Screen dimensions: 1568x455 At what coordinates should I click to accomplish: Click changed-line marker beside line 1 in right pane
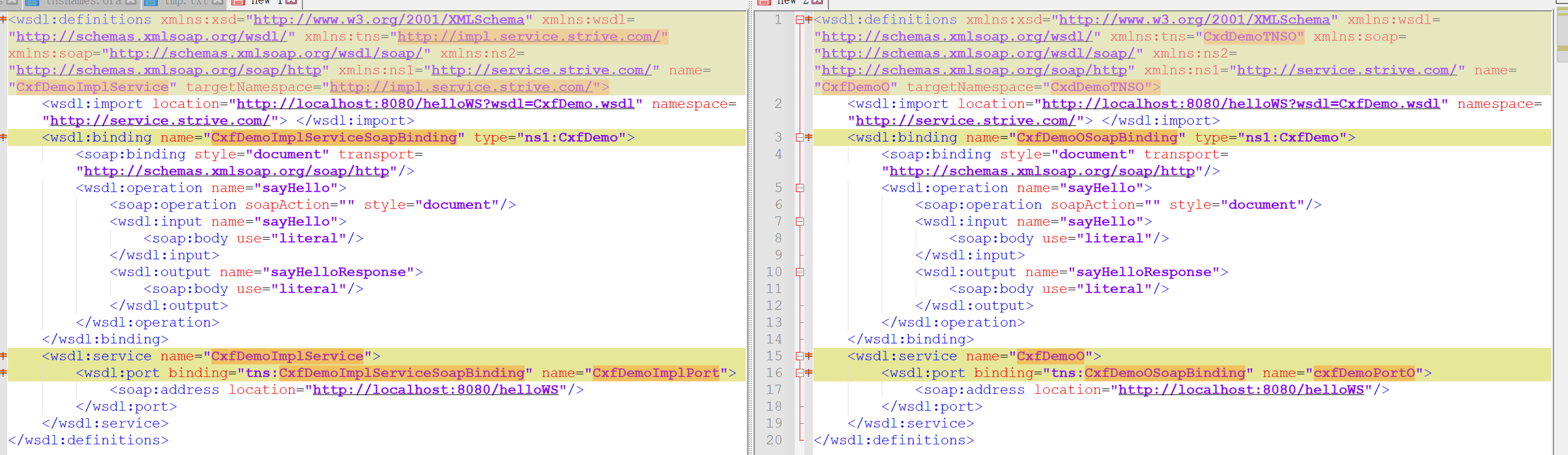click(809, 19)
